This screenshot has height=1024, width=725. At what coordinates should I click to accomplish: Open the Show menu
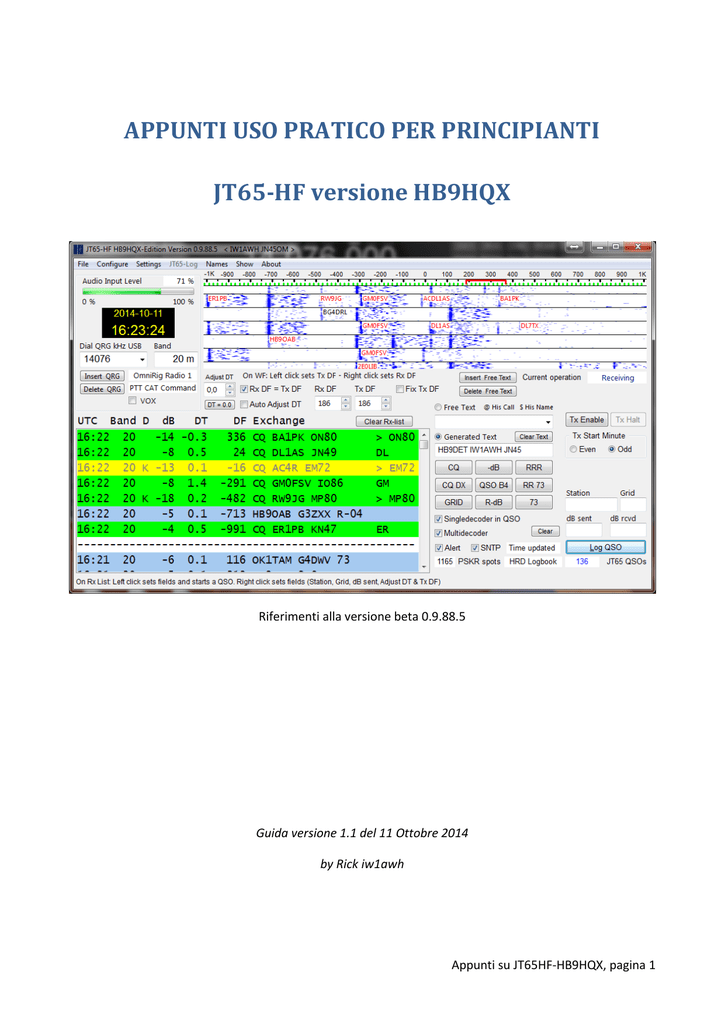point(244,264)
